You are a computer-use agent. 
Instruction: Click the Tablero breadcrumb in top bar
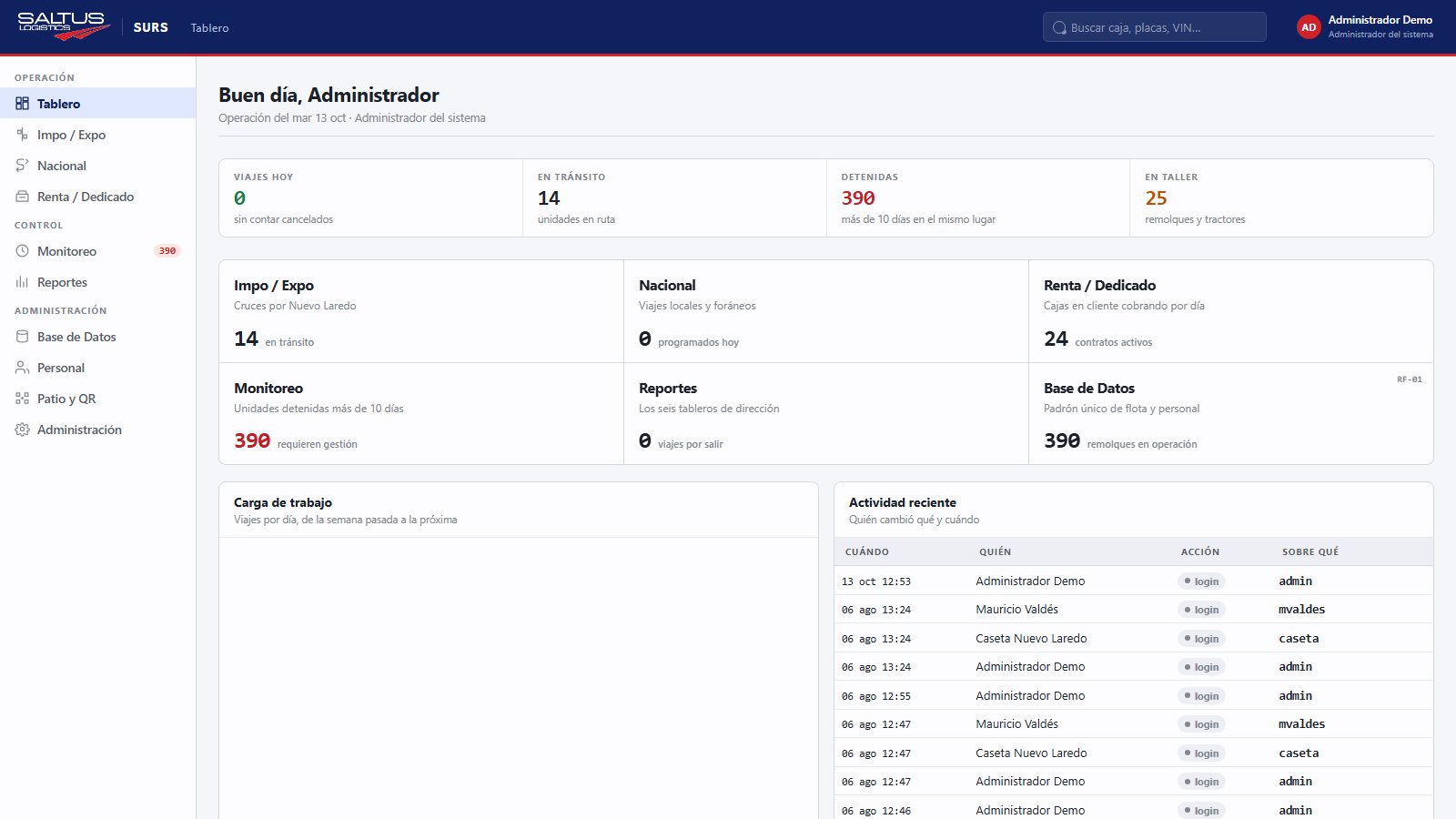pyautogui.click(x=209, y=28)
